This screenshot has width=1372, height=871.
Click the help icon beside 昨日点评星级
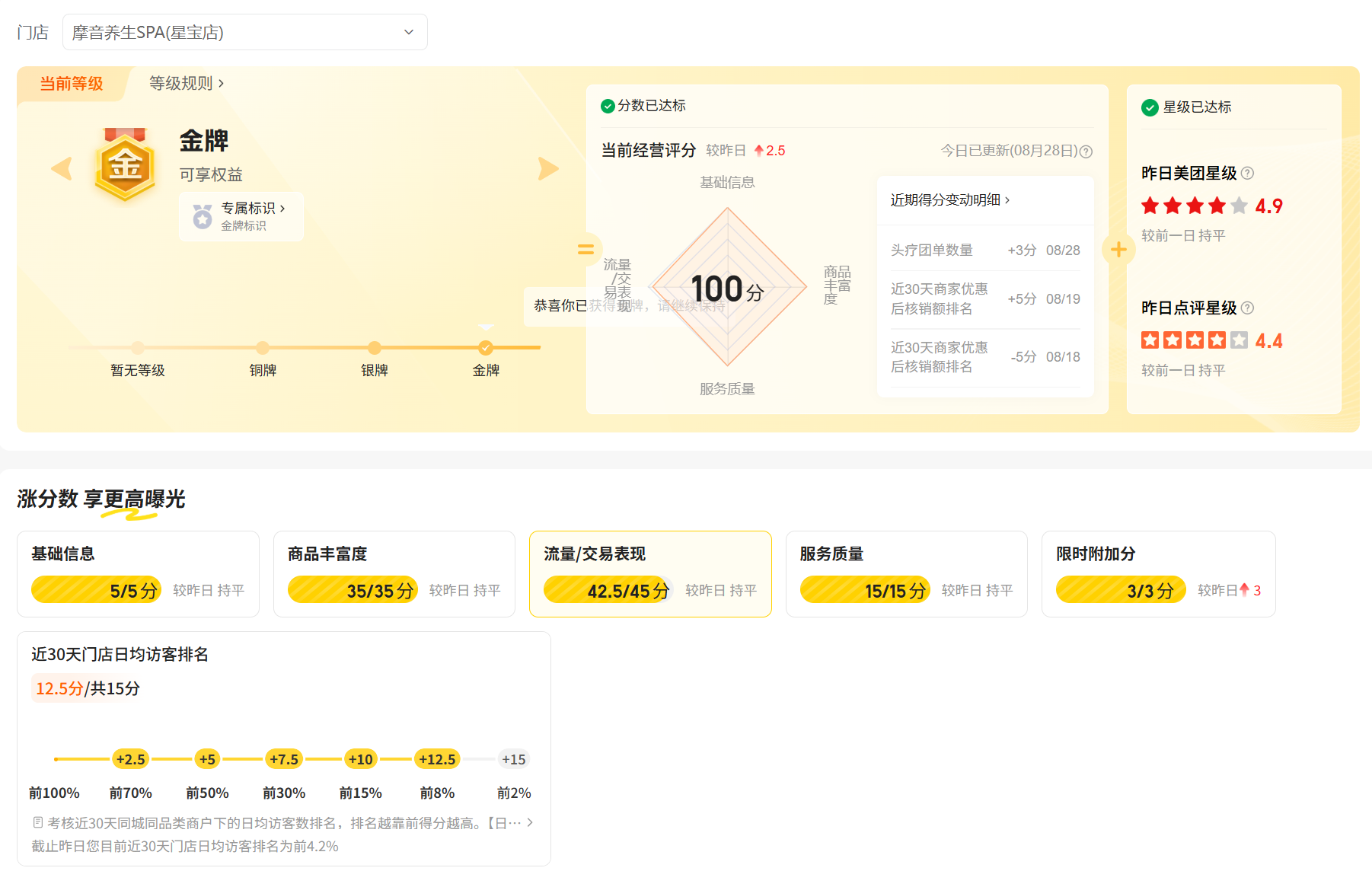coord(1247,308)
